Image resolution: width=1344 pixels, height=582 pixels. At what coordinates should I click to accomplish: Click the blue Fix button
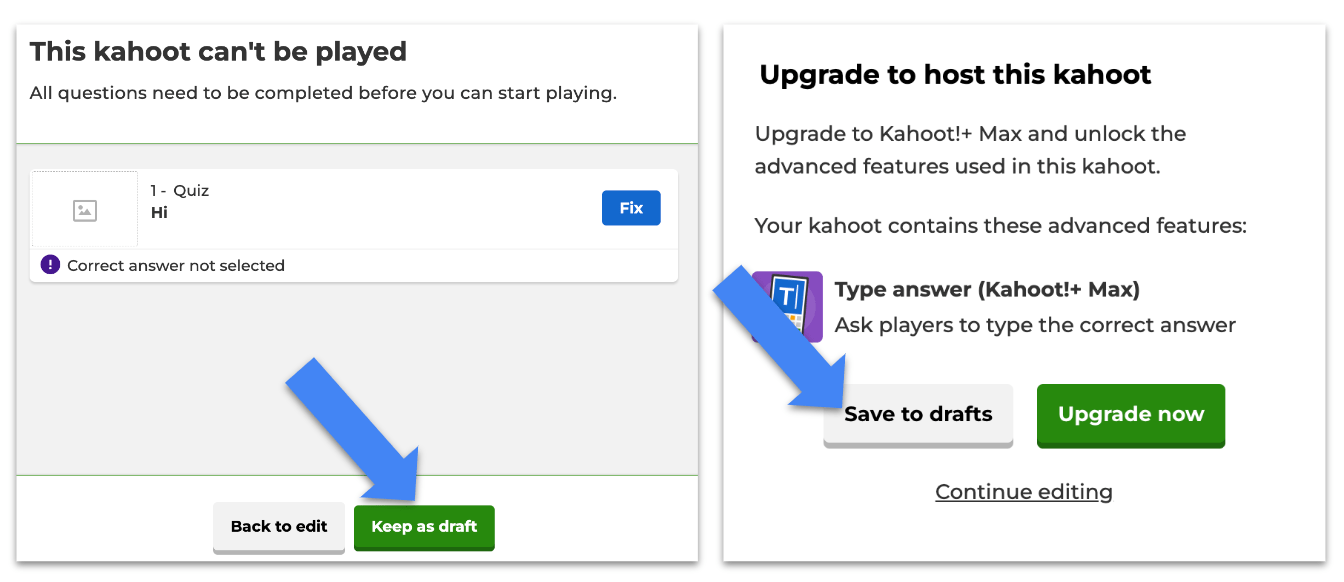pyautogui.click(x=631, y=208)
